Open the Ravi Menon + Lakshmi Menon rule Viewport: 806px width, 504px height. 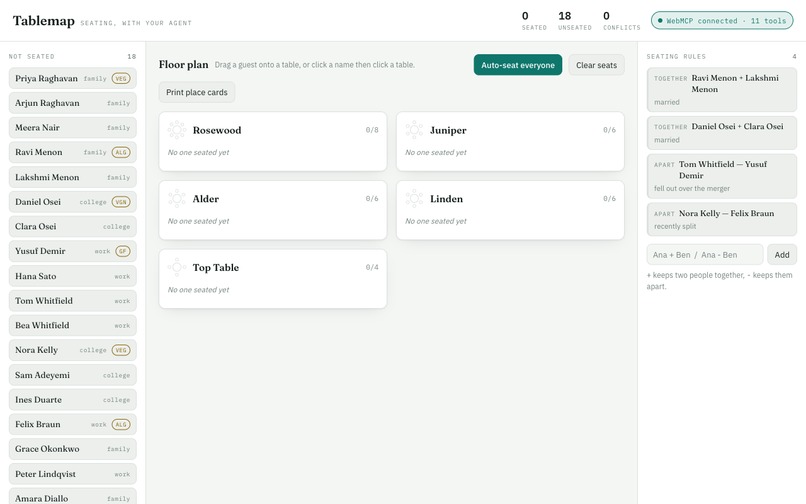pos(722,89)
